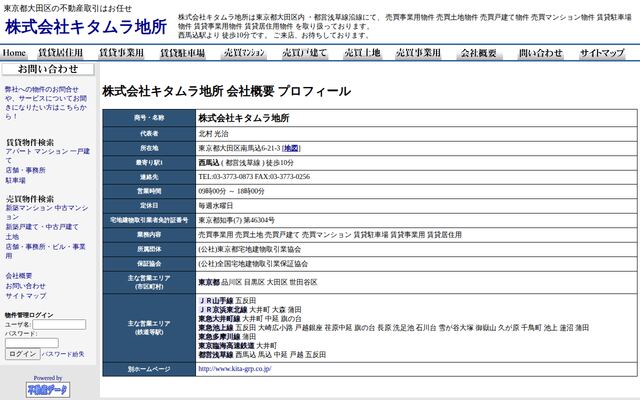This screenshot has width=640, height=400.
Task: Open the sidebar 会社概要 link
Action: pyautogui.click(x=18, y=276)
